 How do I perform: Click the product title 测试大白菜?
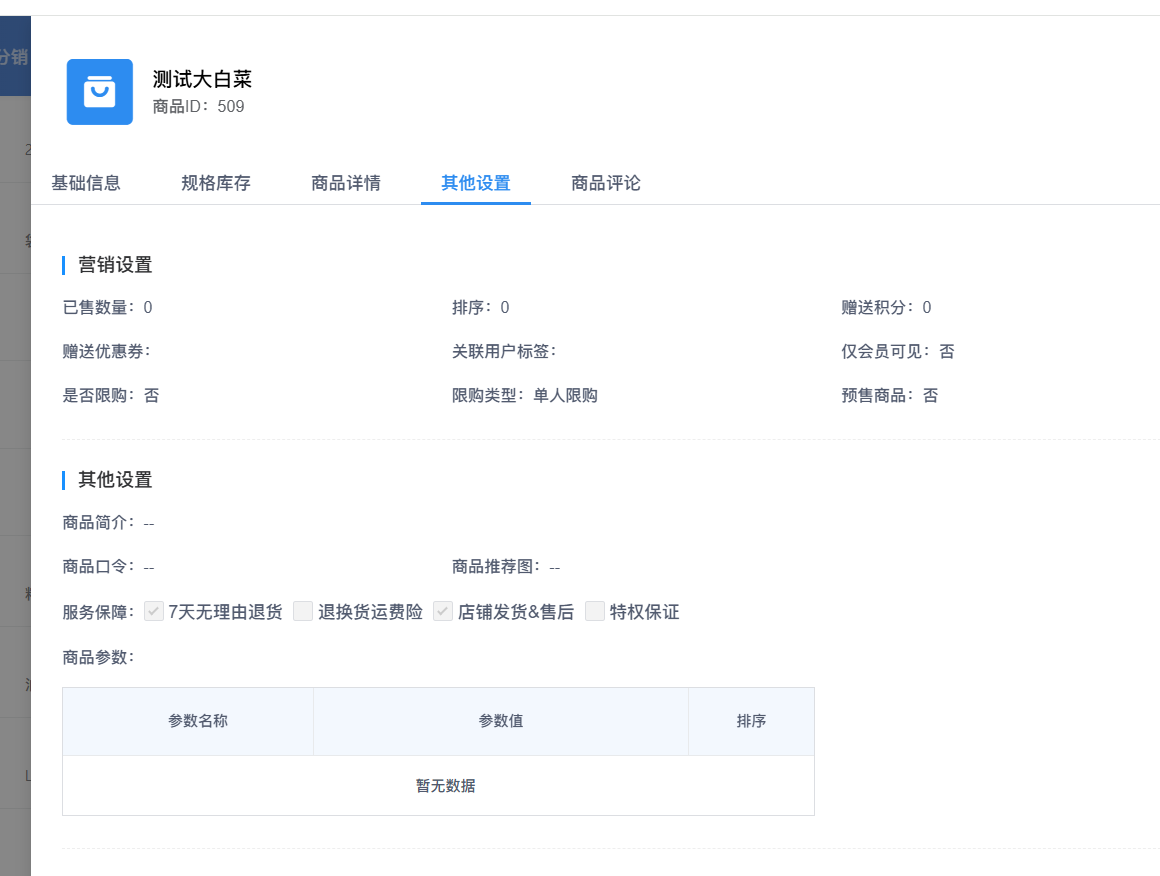[202, 79]
